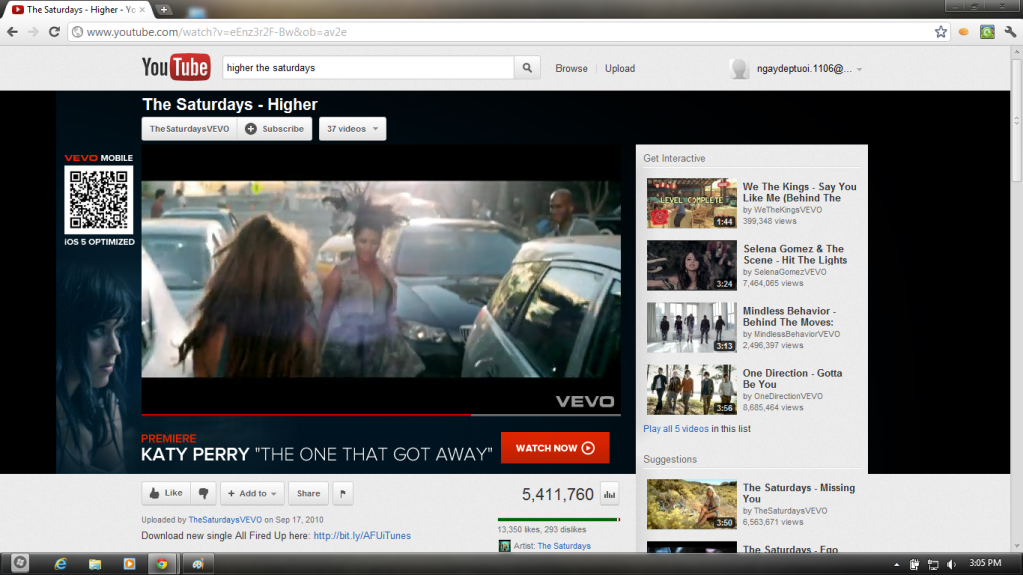Click the green extension icon in toolbar
The height and width of the screenshot is (575, 1023).
(x=987, y=31)
